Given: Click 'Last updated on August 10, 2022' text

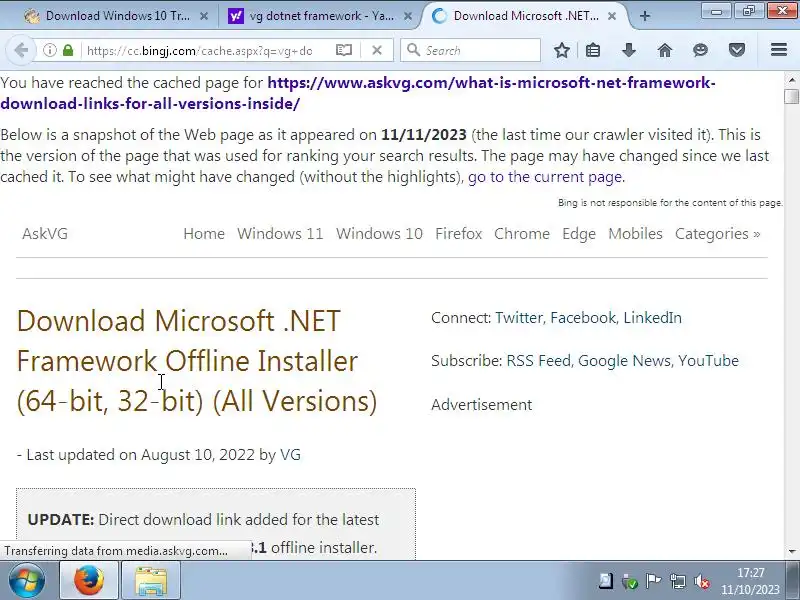Looking at the screenshot, I should coord(140,455).
